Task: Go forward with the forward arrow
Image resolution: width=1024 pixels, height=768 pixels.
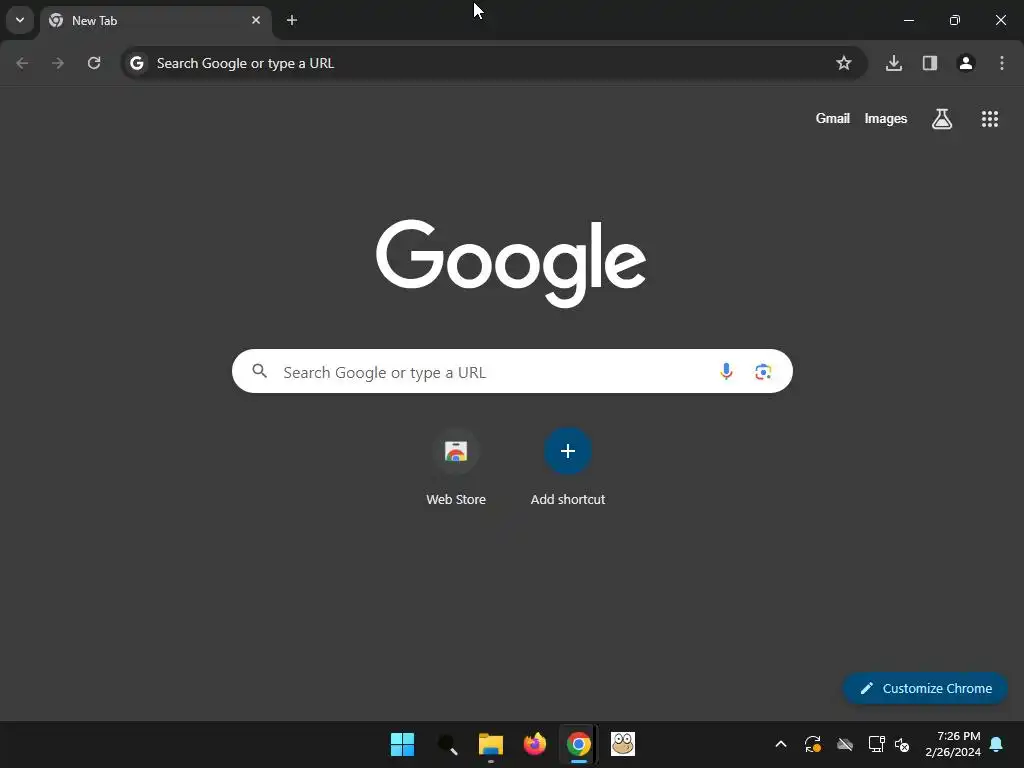Action: click(x=58, y=63)
